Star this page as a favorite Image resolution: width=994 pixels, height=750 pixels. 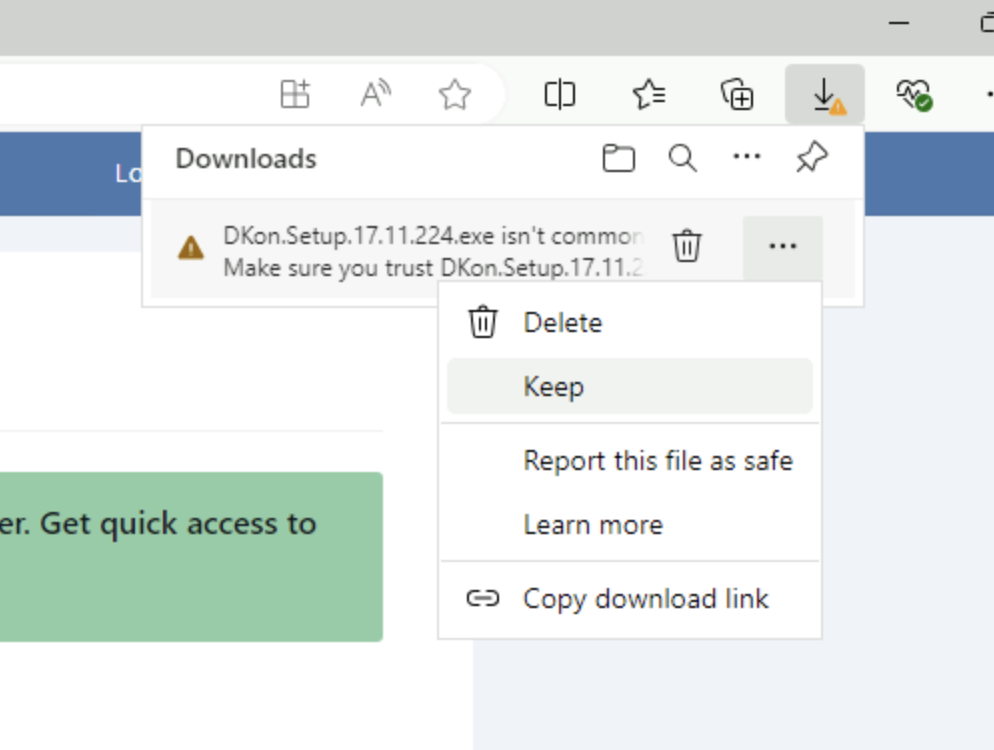coord(455,95)
